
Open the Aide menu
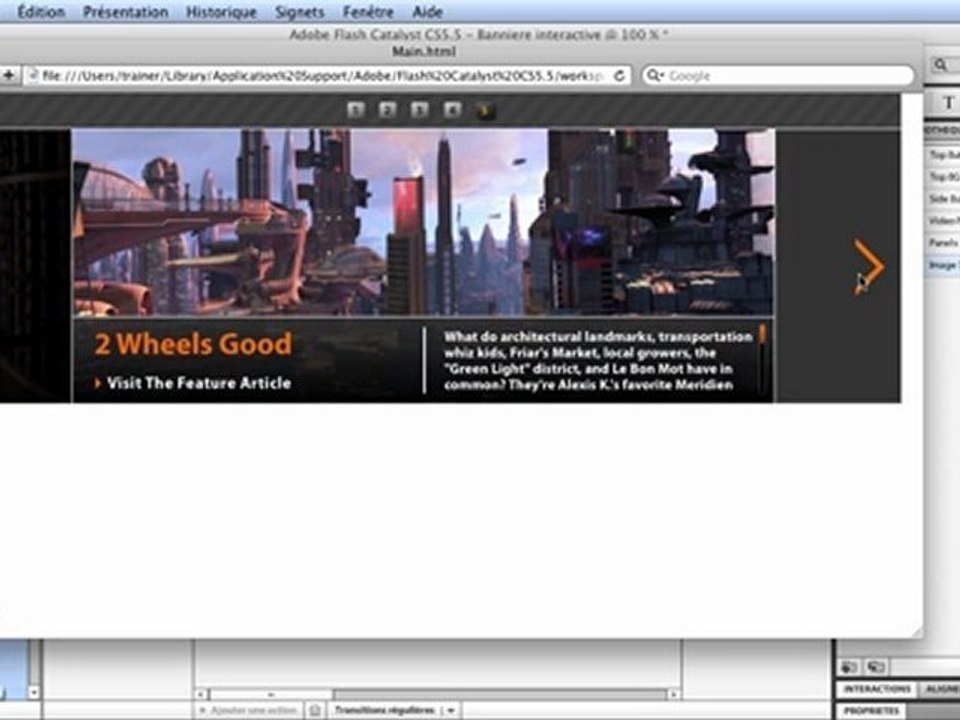[427, 12]
